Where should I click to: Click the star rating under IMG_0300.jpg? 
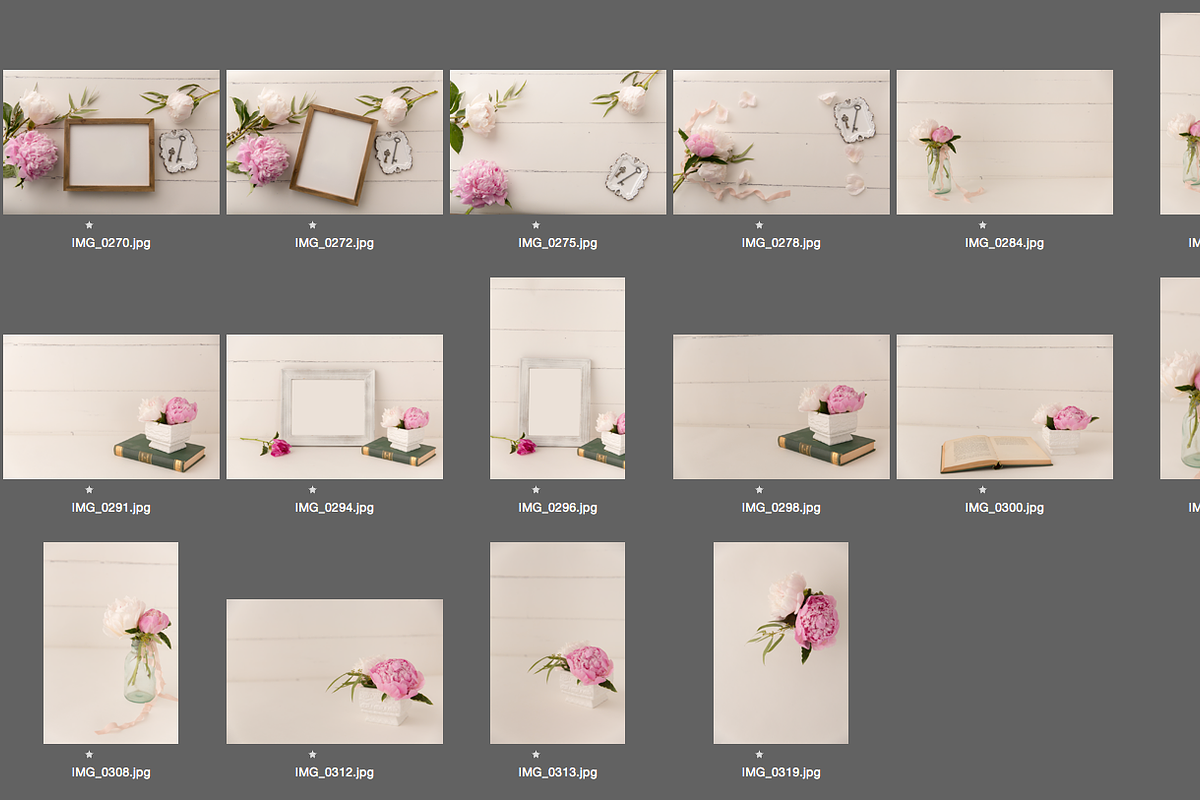click(x=982, y=490)
